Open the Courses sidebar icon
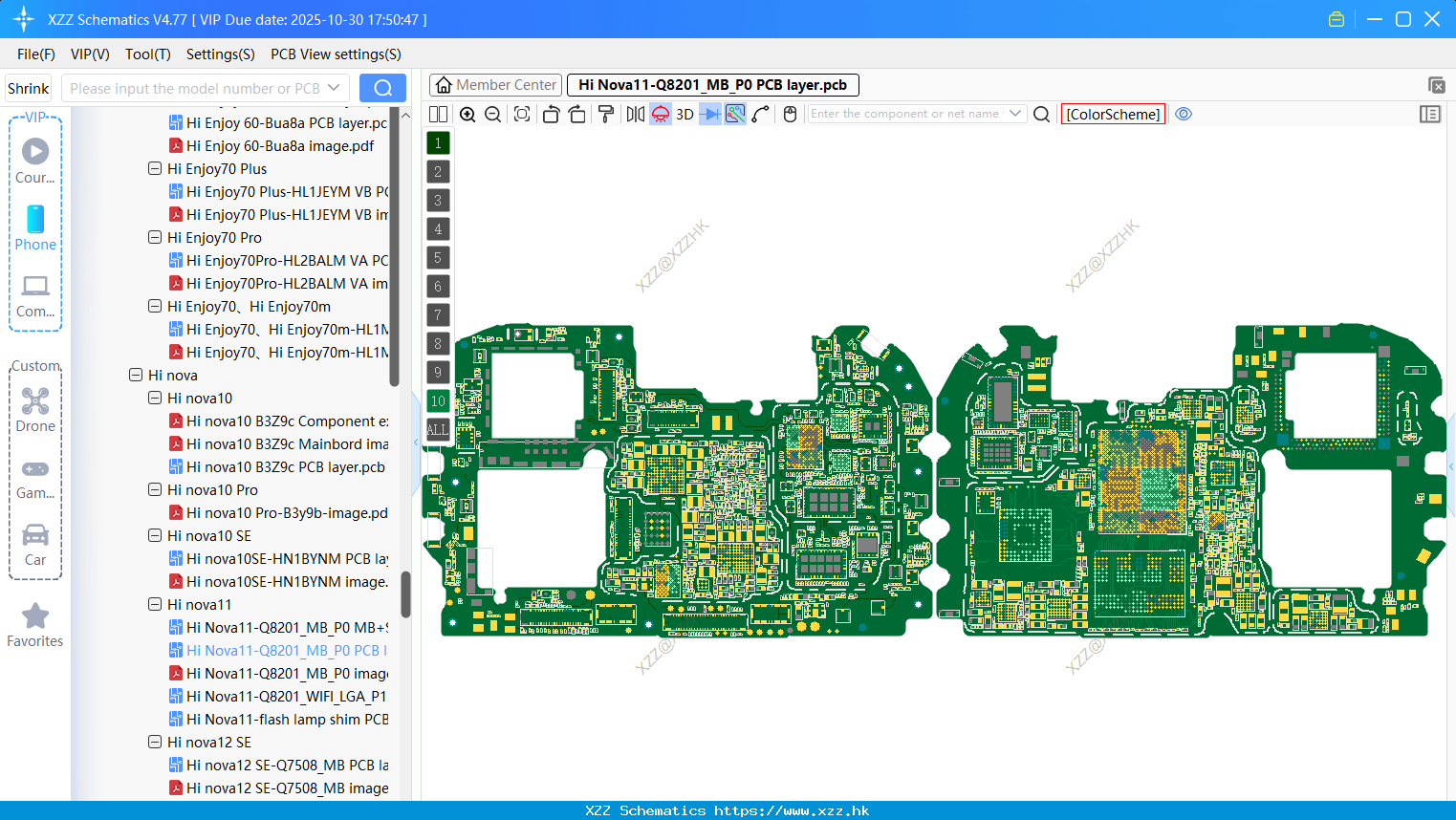Screen dimensions: 1456x820 35,161
